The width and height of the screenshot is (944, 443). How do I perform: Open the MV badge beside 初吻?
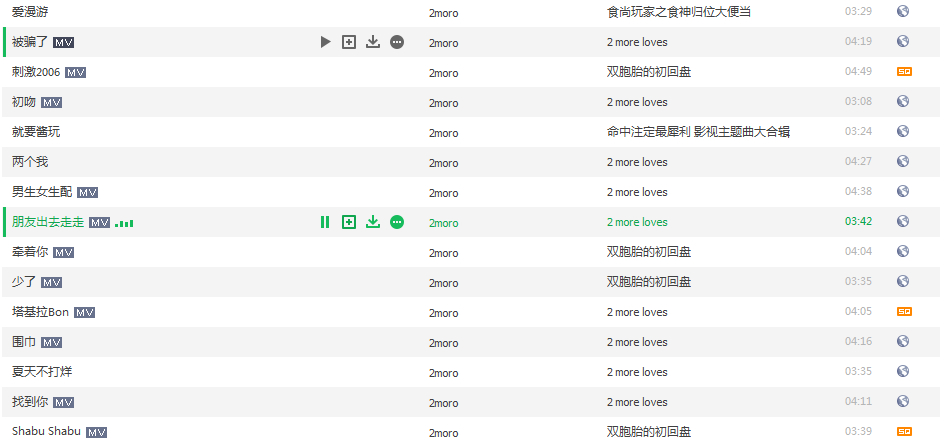[51, 103]
